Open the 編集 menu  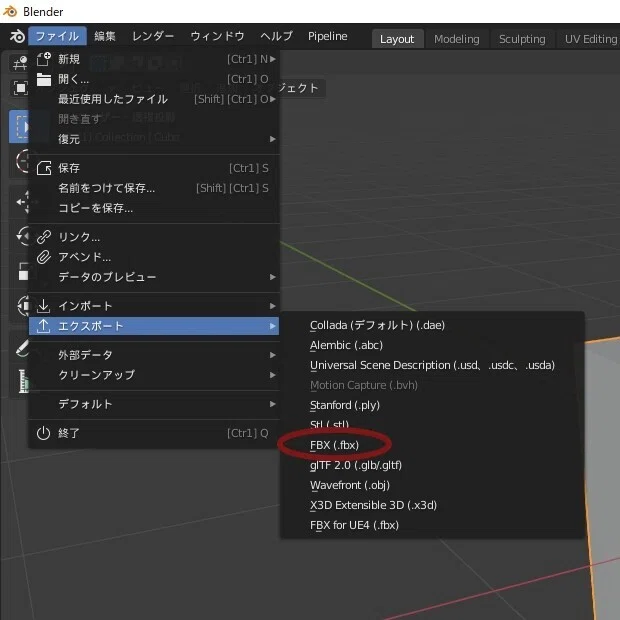105,36
